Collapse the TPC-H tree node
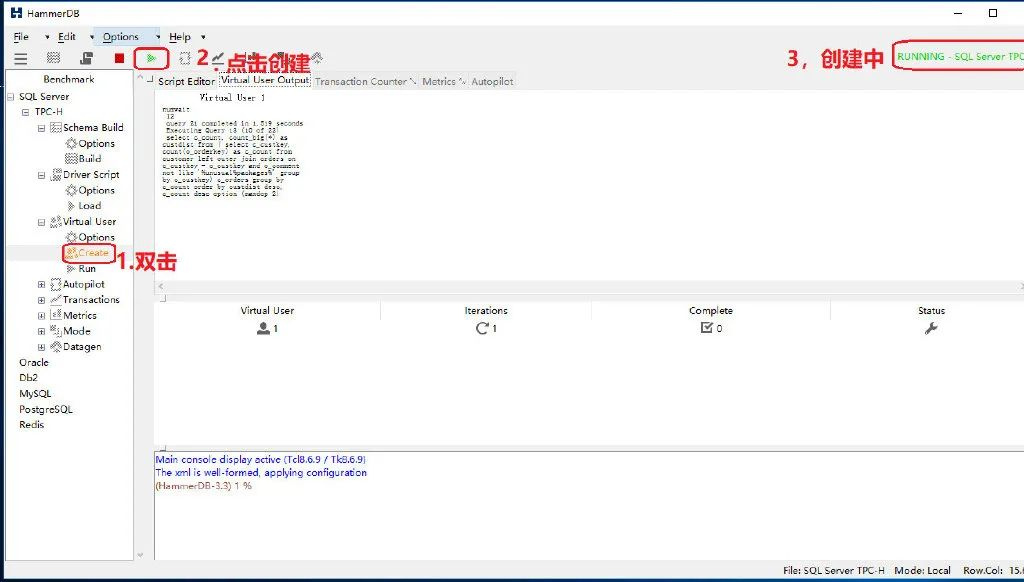Image resolution: width=1024 pixels, height=582 pixels. click(x=25, y=112)
